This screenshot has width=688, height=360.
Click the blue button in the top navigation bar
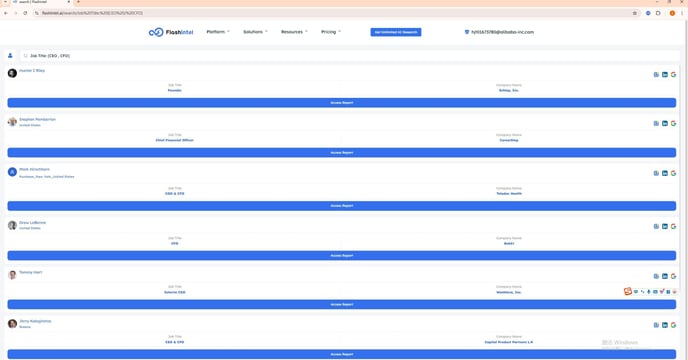click(396, 32)
